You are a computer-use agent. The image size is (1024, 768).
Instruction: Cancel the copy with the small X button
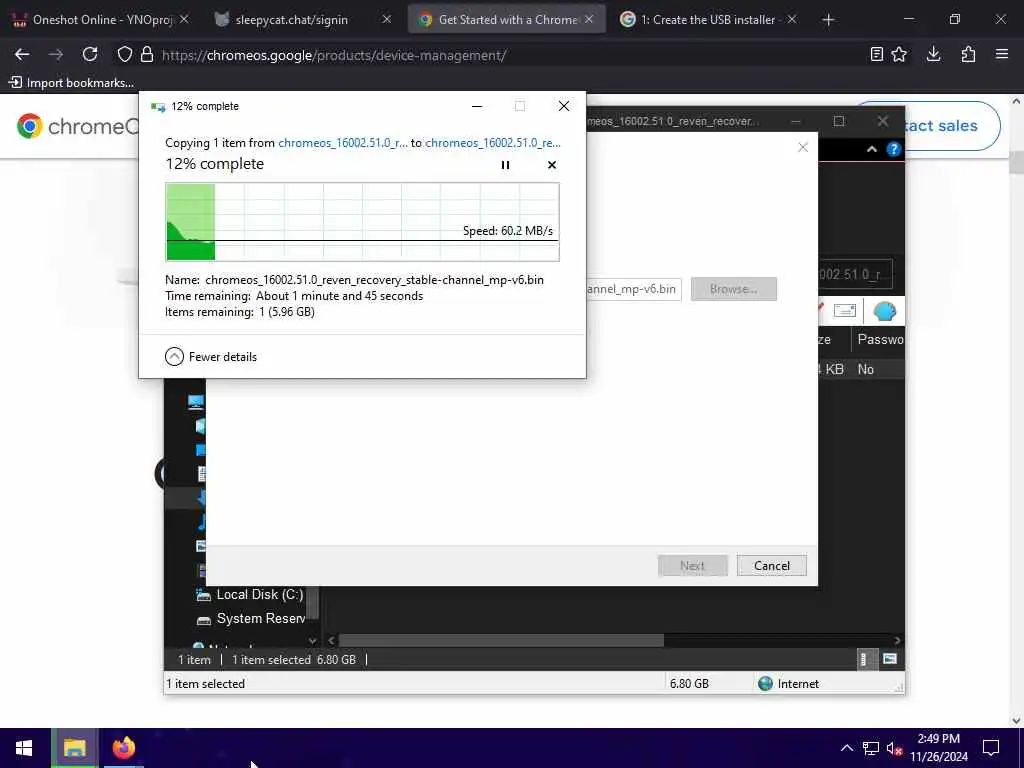[552, 165]
